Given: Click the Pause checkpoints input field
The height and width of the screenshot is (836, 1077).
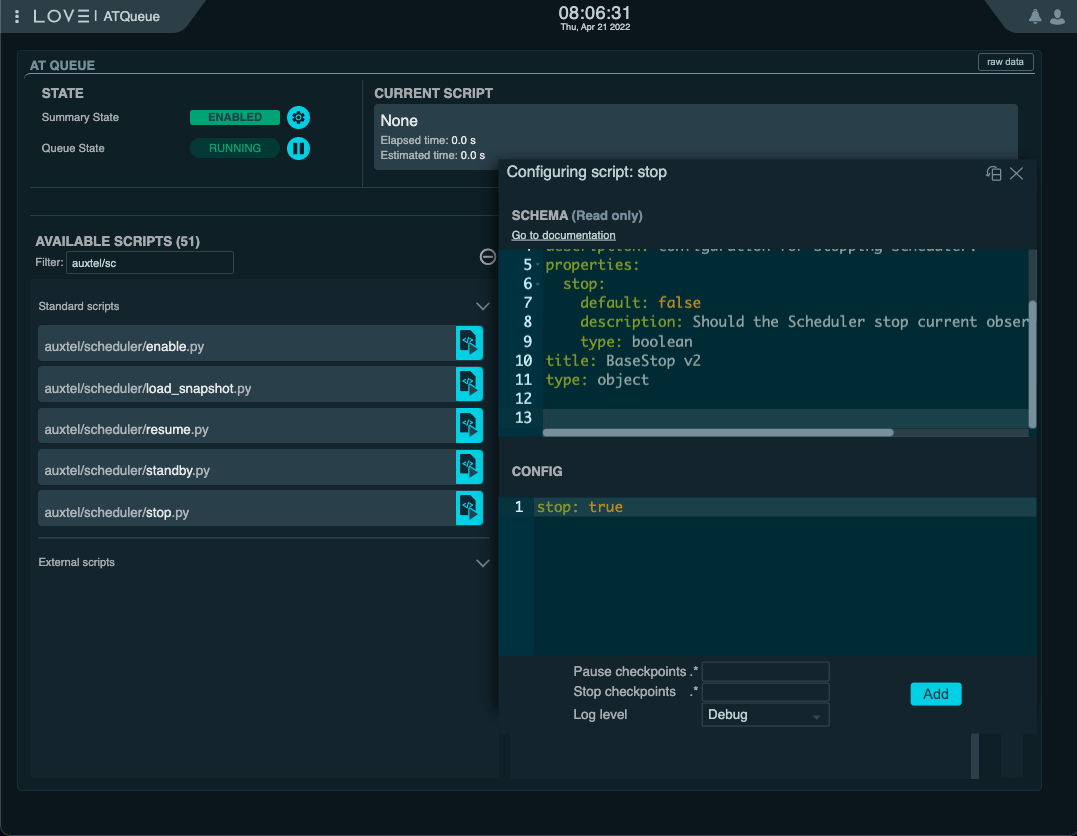Looking at the screenshot, I should click(x=765, y=671).
